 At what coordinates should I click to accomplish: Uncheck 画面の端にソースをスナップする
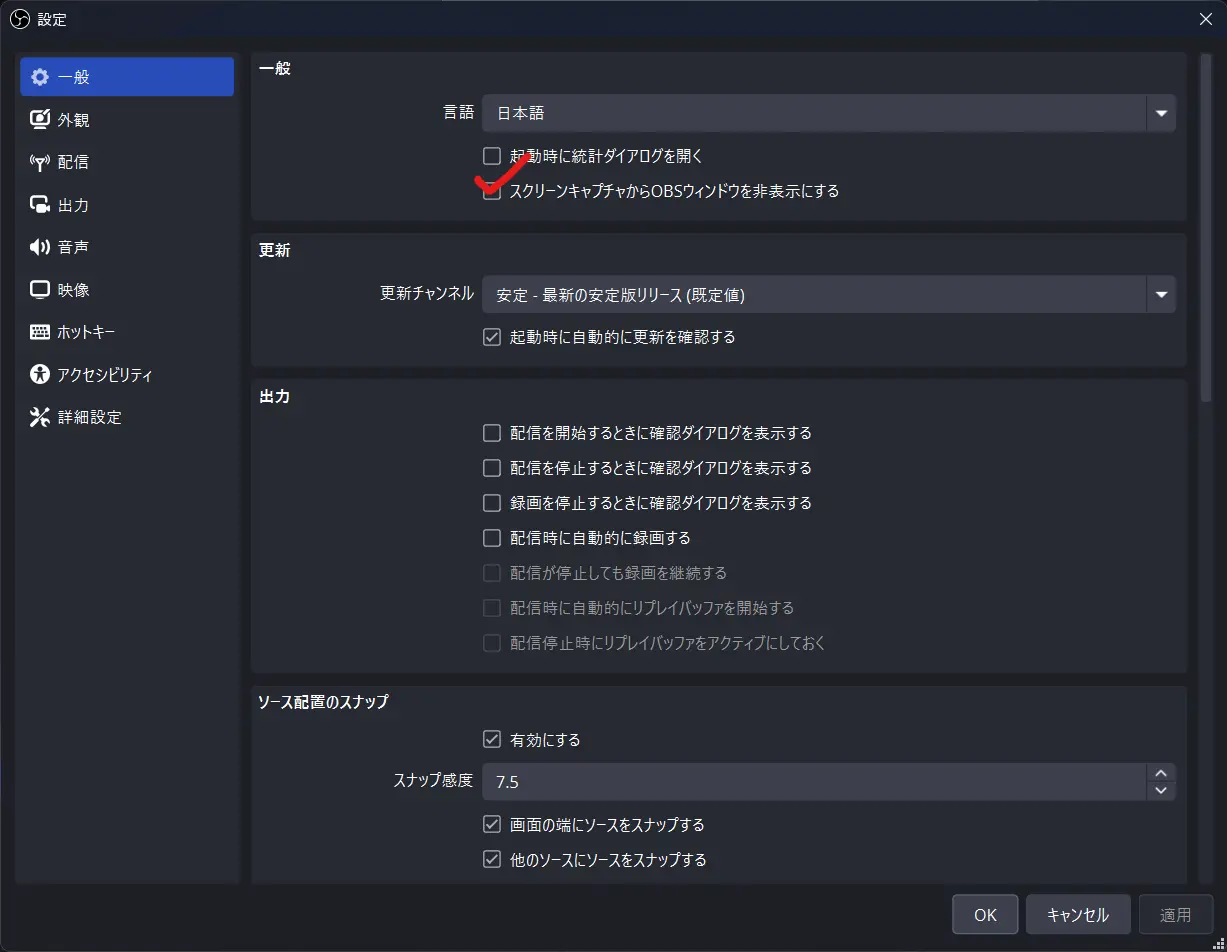click(x=491, y=824)
